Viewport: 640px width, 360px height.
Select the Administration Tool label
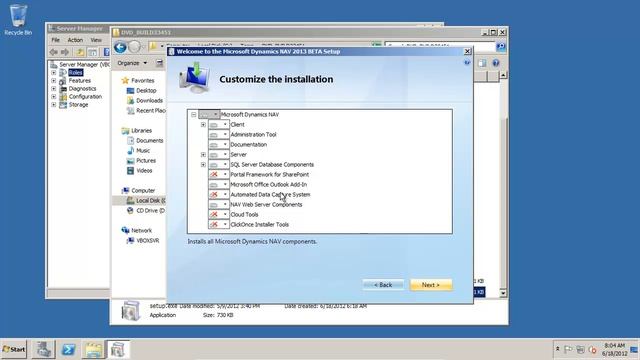(x=253, y=135)
